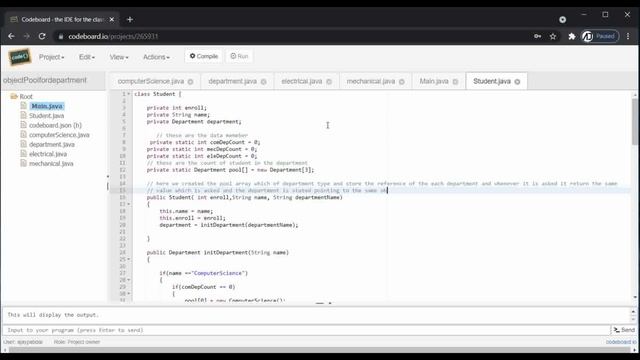The height and width of the screenshot is (360, 640).
Task: Compile the project
Action: point(204,56)
